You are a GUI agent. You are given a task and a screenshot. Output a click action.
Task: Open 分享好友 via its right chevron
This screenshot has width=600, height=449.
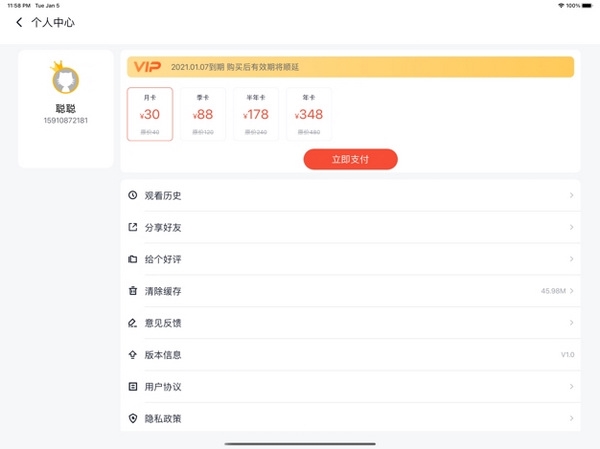click(x=571, y=227)
